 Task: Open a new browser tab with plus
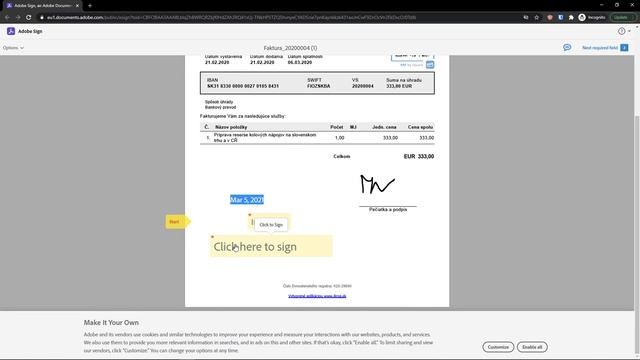[x=90, y=6]
